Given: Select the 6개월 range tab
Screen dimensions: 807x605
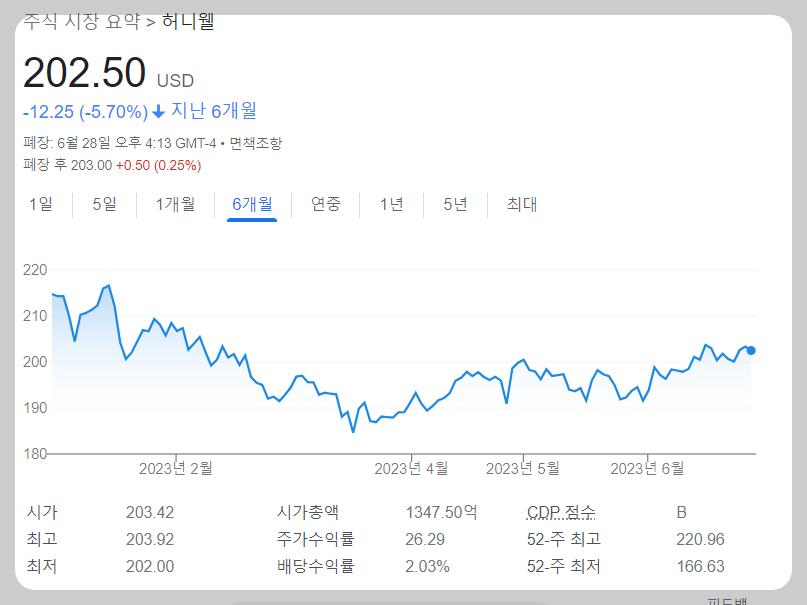Looking at the screenshot, I should pos(252,204).
